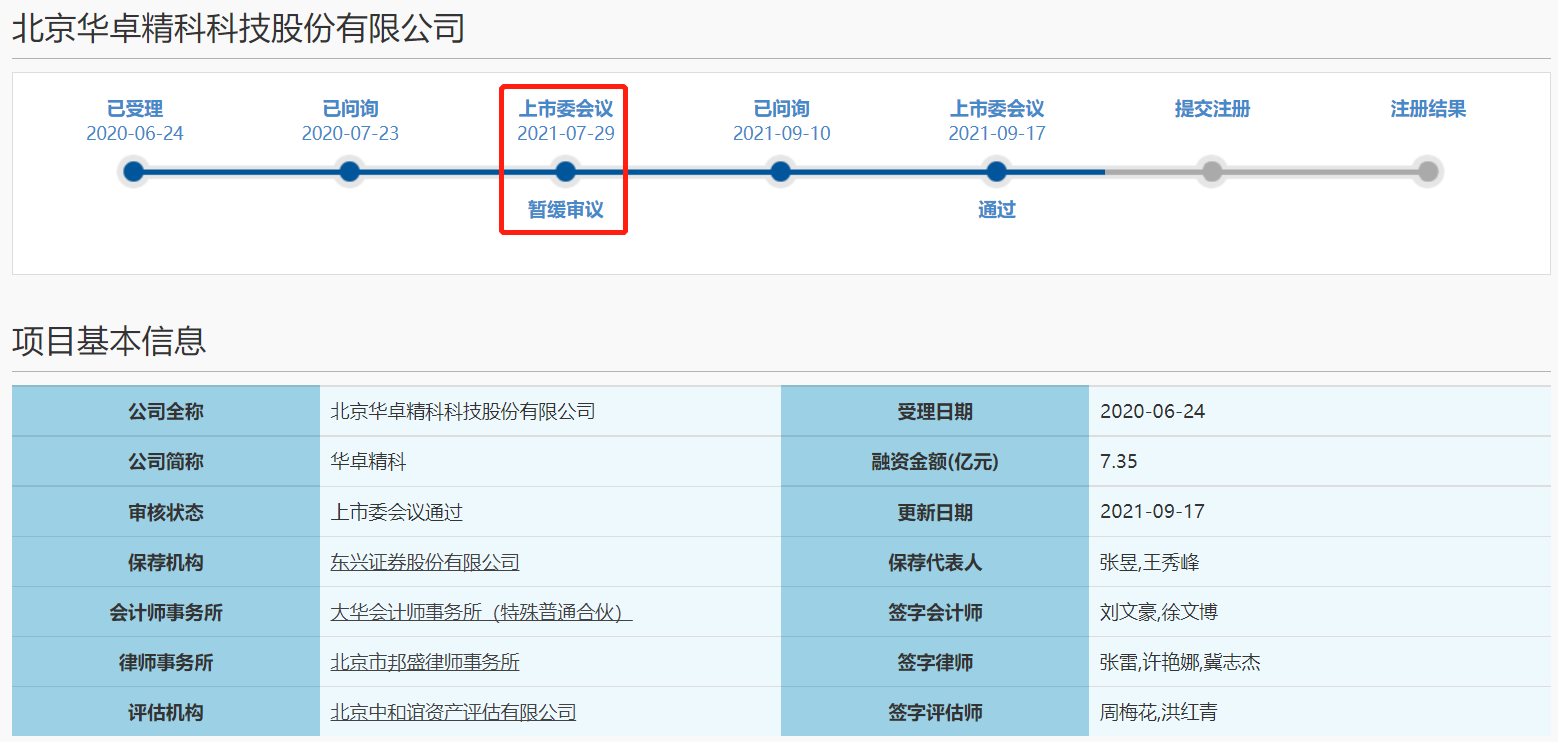Click the 保荐代表人 header cell

pos(935,562)
